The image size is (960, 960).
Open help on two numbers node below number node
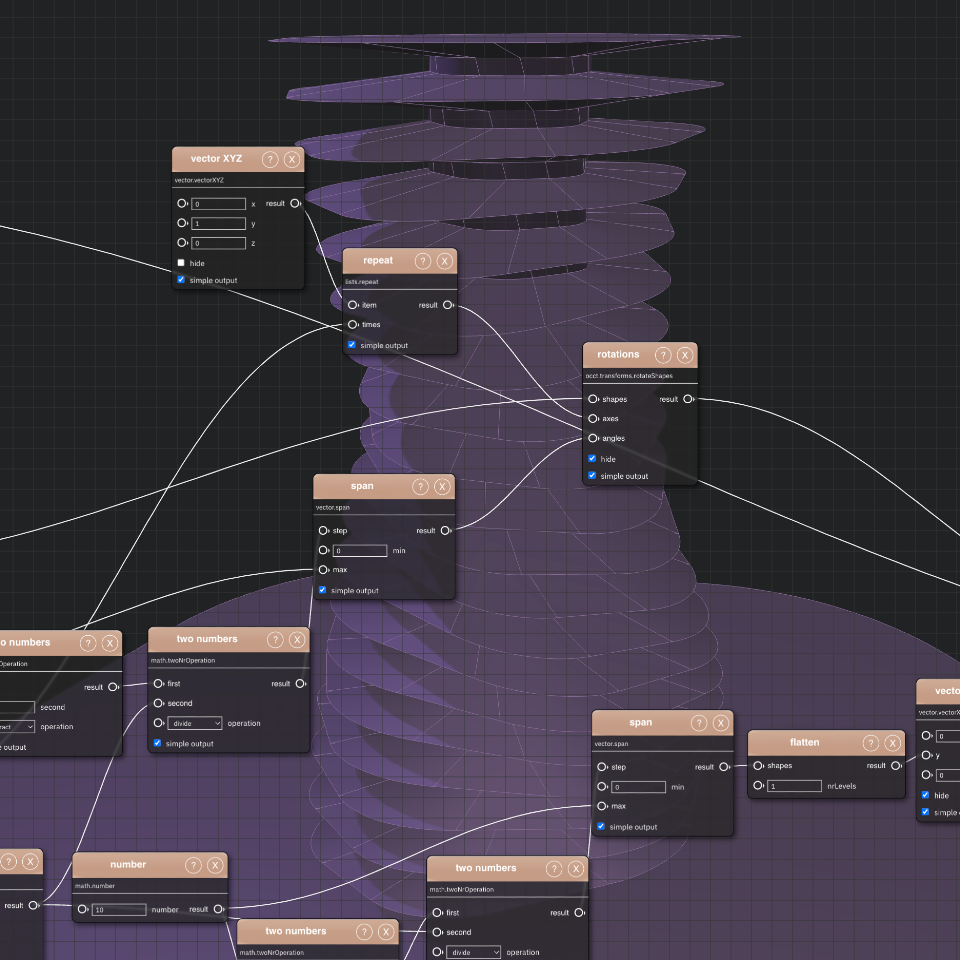[x=364, y=932]
